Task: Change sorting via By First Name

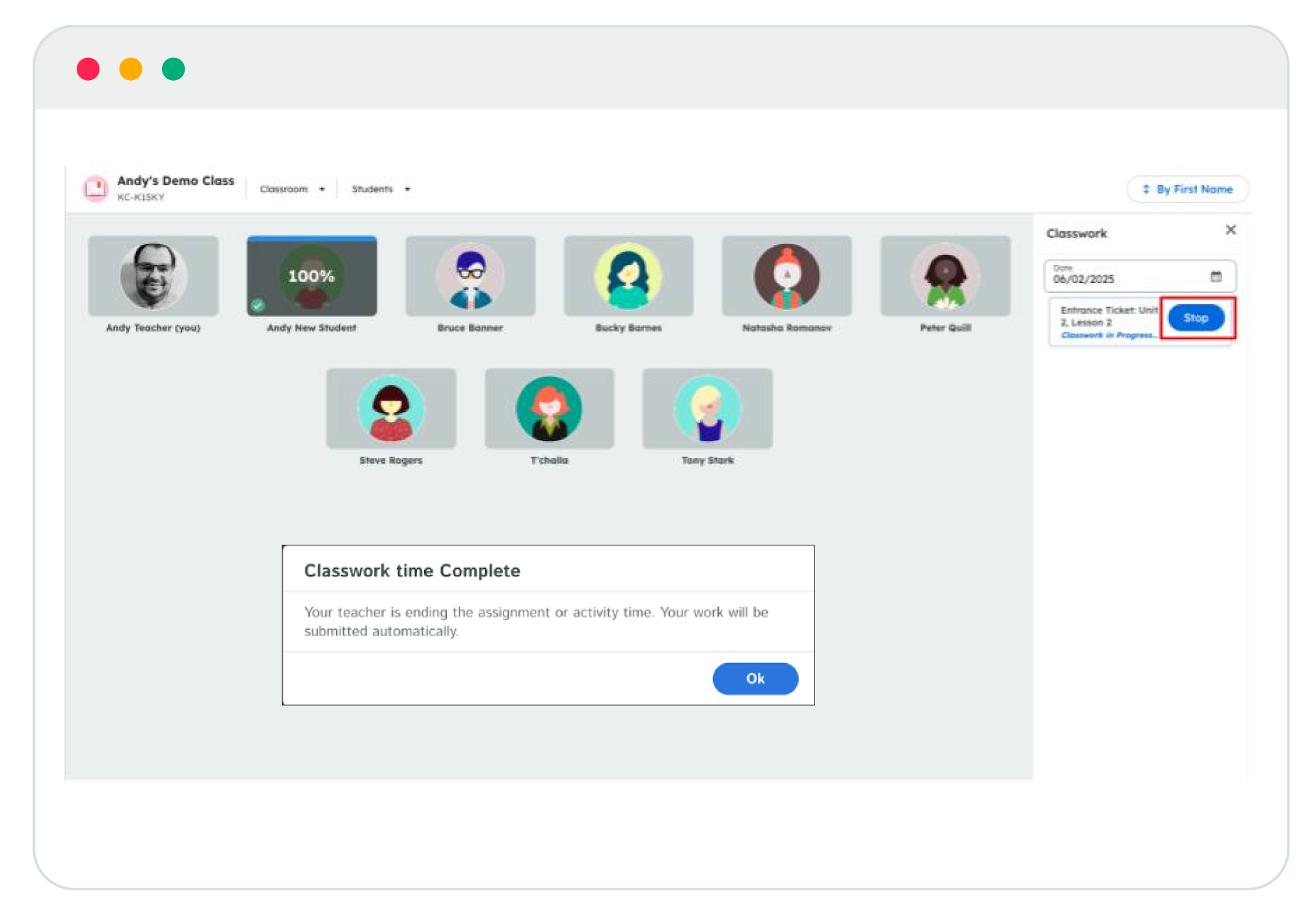Action: click(1194, 189)
